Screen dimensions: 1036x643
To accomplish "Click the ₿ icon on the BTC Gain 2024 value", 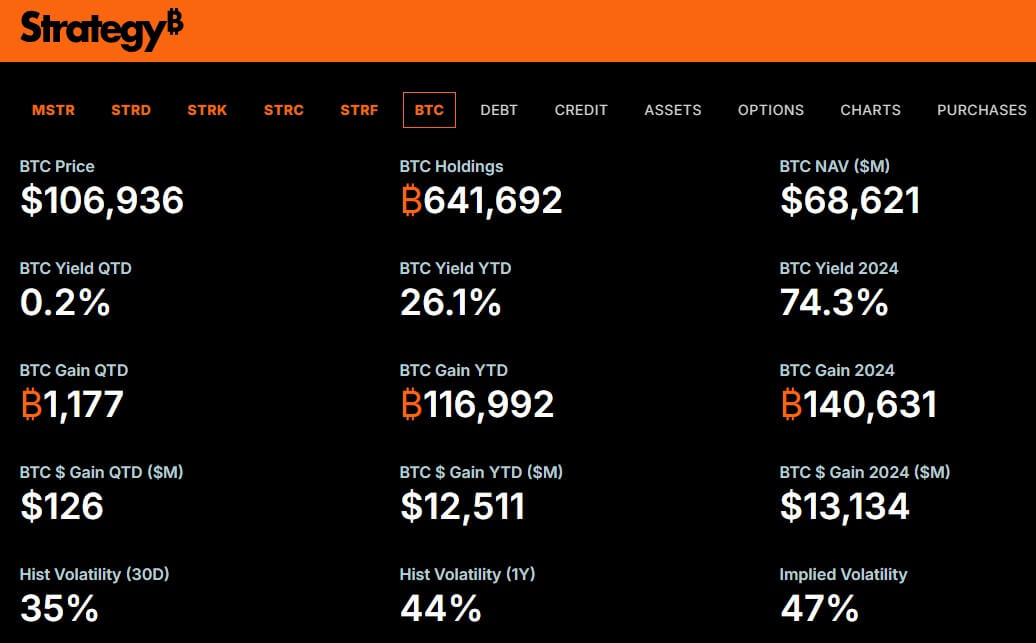I will [791, 404].
